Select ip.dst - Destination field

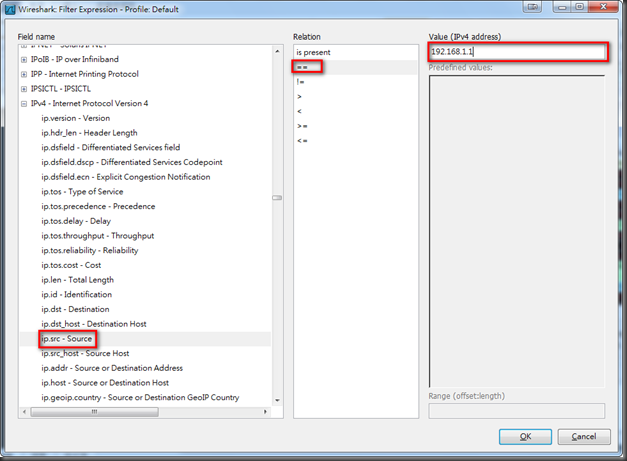click(x=75, y=309)
